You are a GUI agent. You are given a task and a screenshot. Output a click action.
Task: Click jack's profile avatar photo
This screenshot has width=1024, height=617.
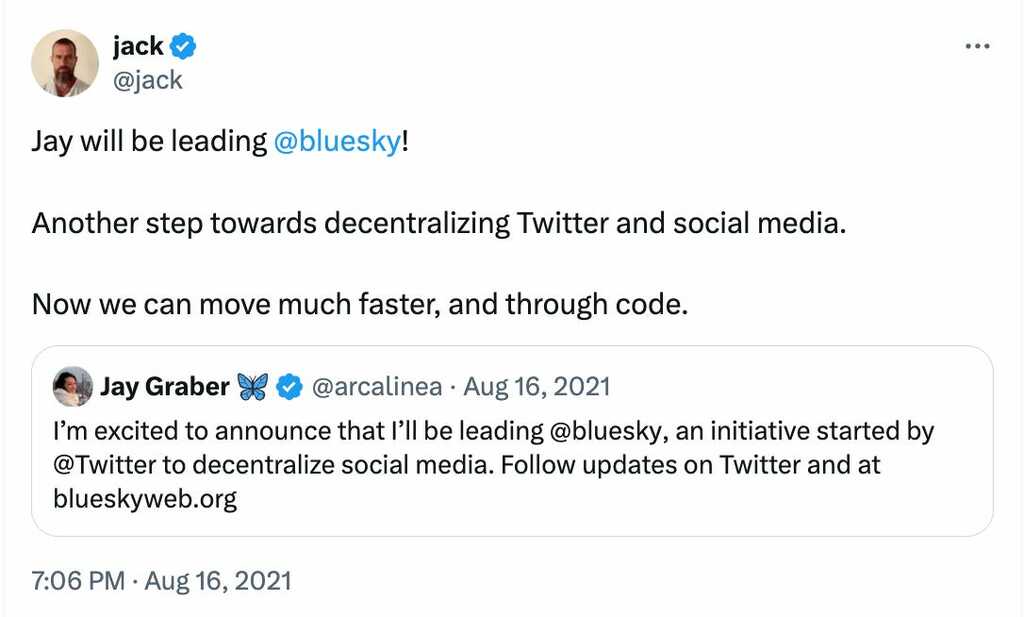tap(65, 63)
